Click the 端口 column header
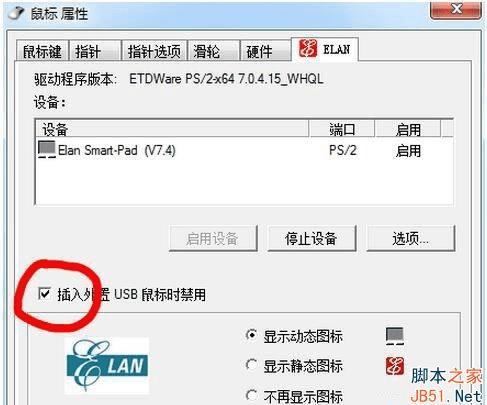Viewport: 487px width, 405px height. [x=342, y=129]
